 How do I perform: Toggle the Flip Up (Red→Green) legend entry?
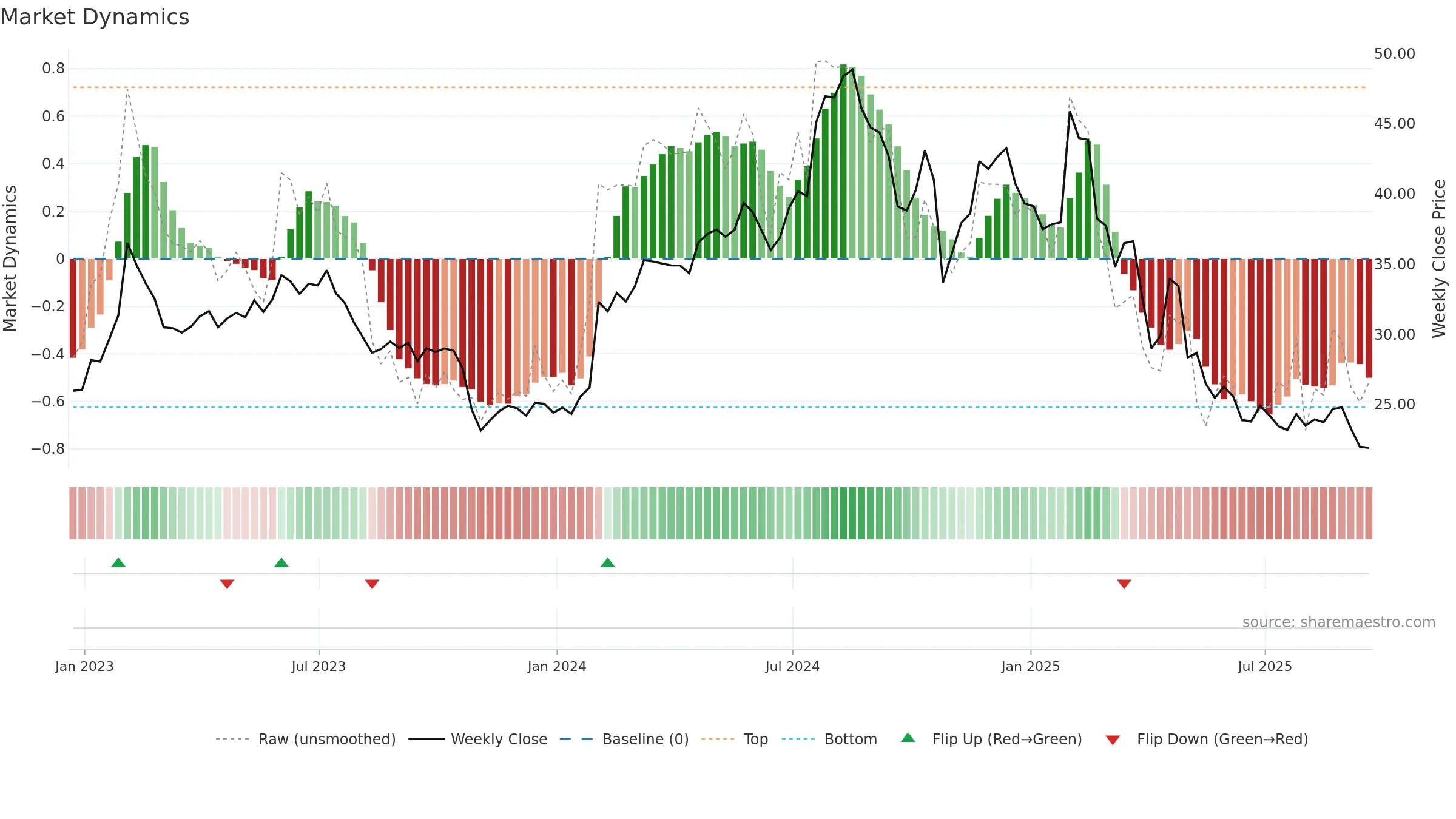click(x=991, y=739)
